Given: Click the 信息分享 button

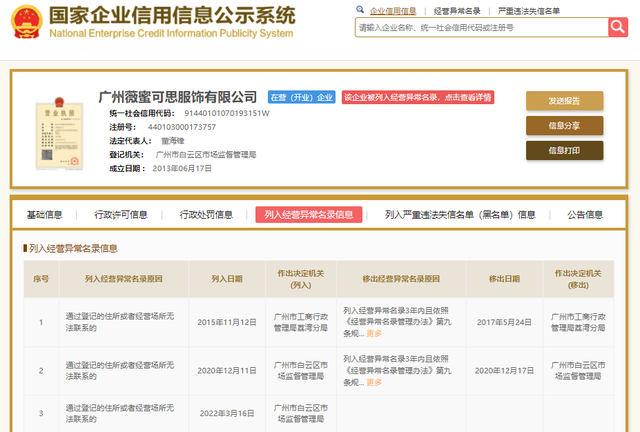Looking at the screenshot, I should click(564, 126).
